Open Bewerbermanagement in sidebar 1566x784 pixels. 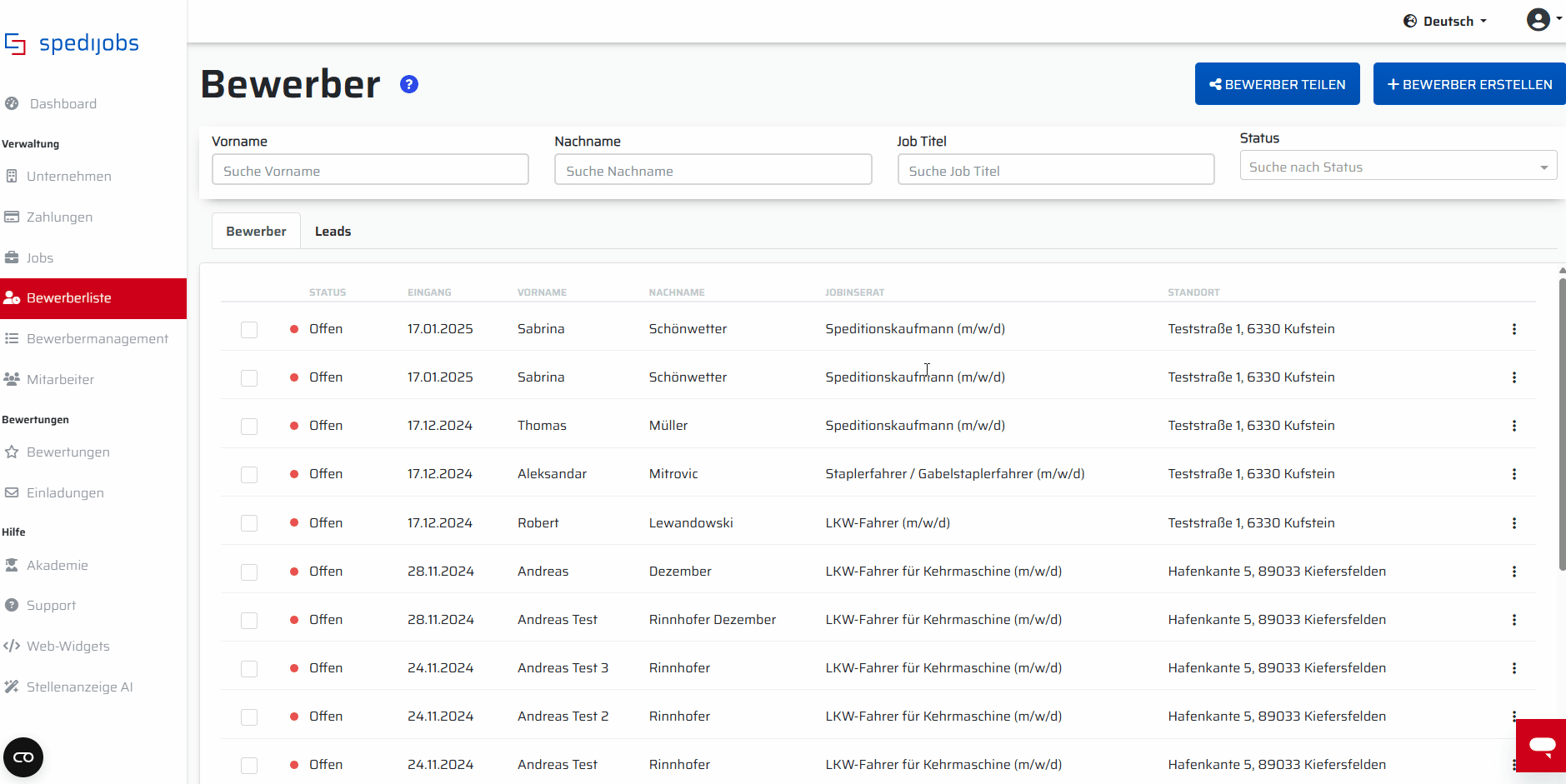[x=98, y=338]
